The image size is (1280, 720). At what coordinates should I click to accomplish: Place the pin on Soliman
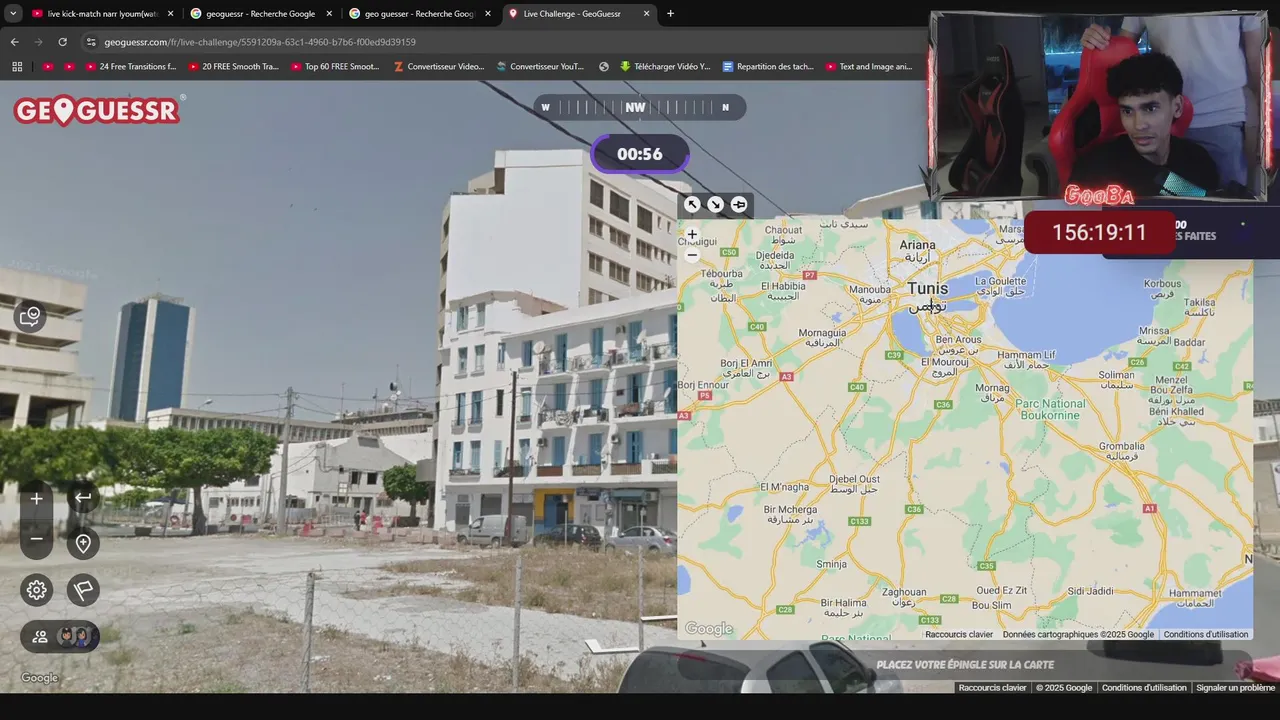coord(1116,376)
